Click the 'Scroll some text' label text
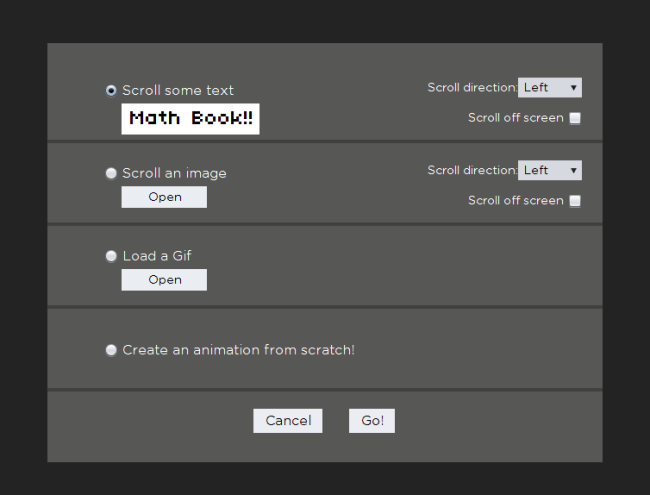 click(x=178, y=90)
